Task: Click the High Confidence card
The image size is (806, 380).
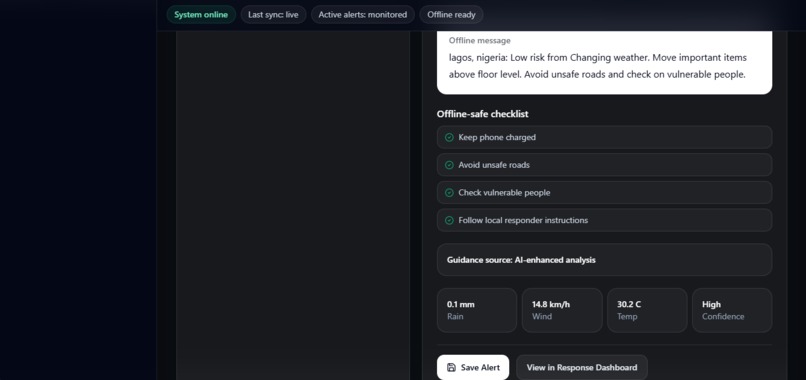Action: (732, 310)
